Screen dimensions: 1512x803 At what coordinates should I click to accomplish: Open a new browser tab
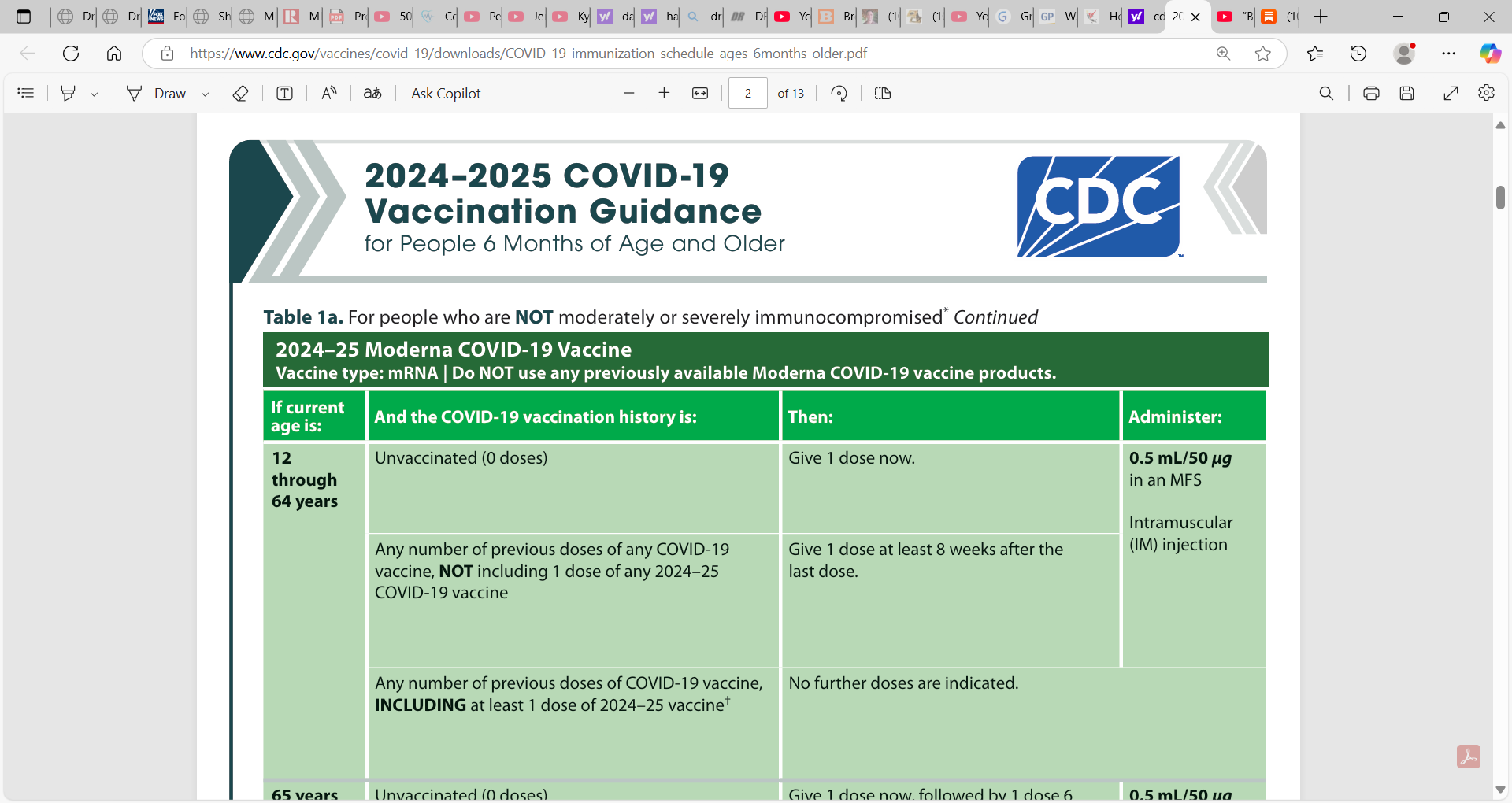point(1321,17)
